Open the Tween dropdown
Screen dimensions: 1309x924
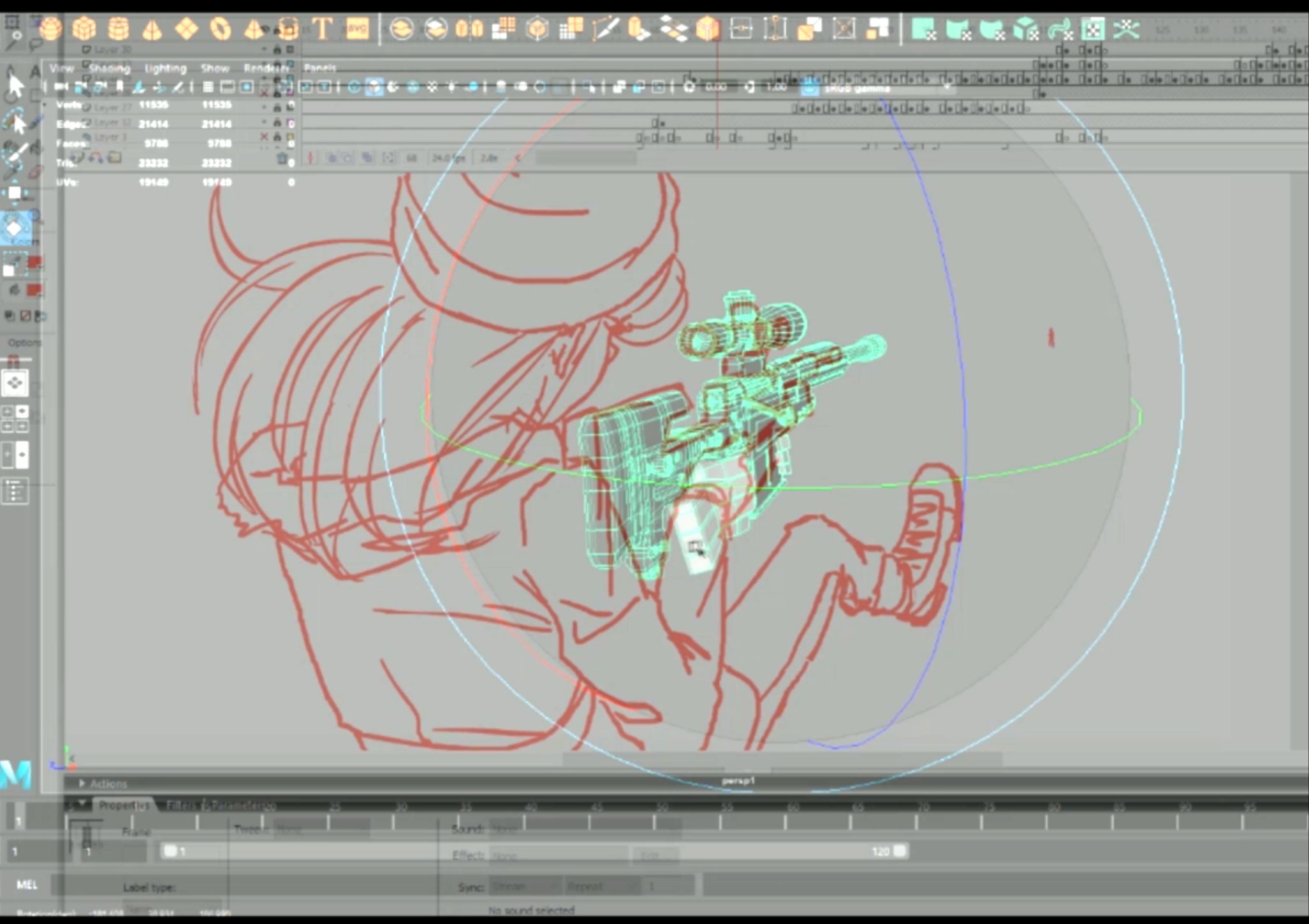[322, 830]
